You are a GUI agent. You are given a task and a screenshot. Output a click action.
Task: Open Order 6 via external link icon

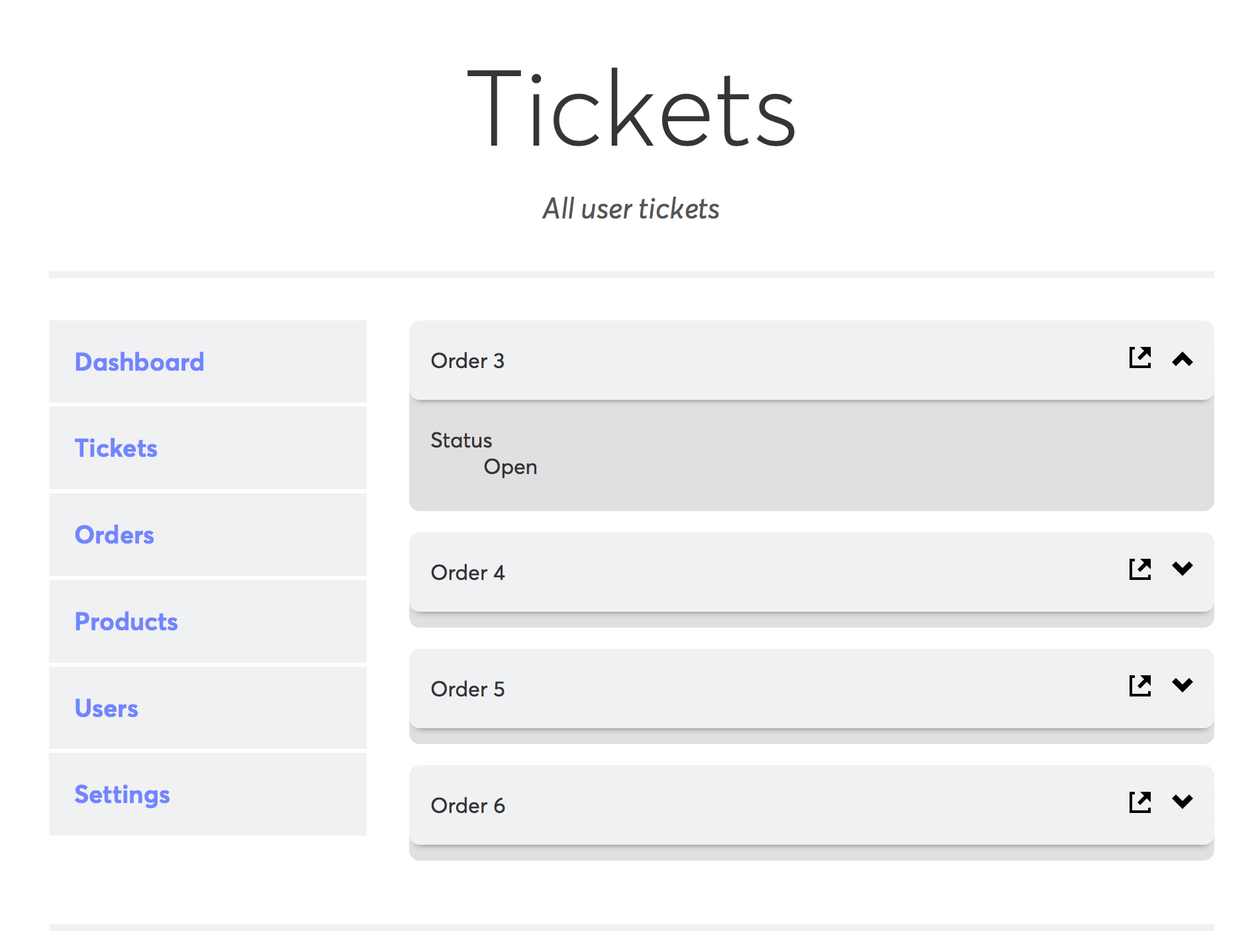tap(1139, 802)
